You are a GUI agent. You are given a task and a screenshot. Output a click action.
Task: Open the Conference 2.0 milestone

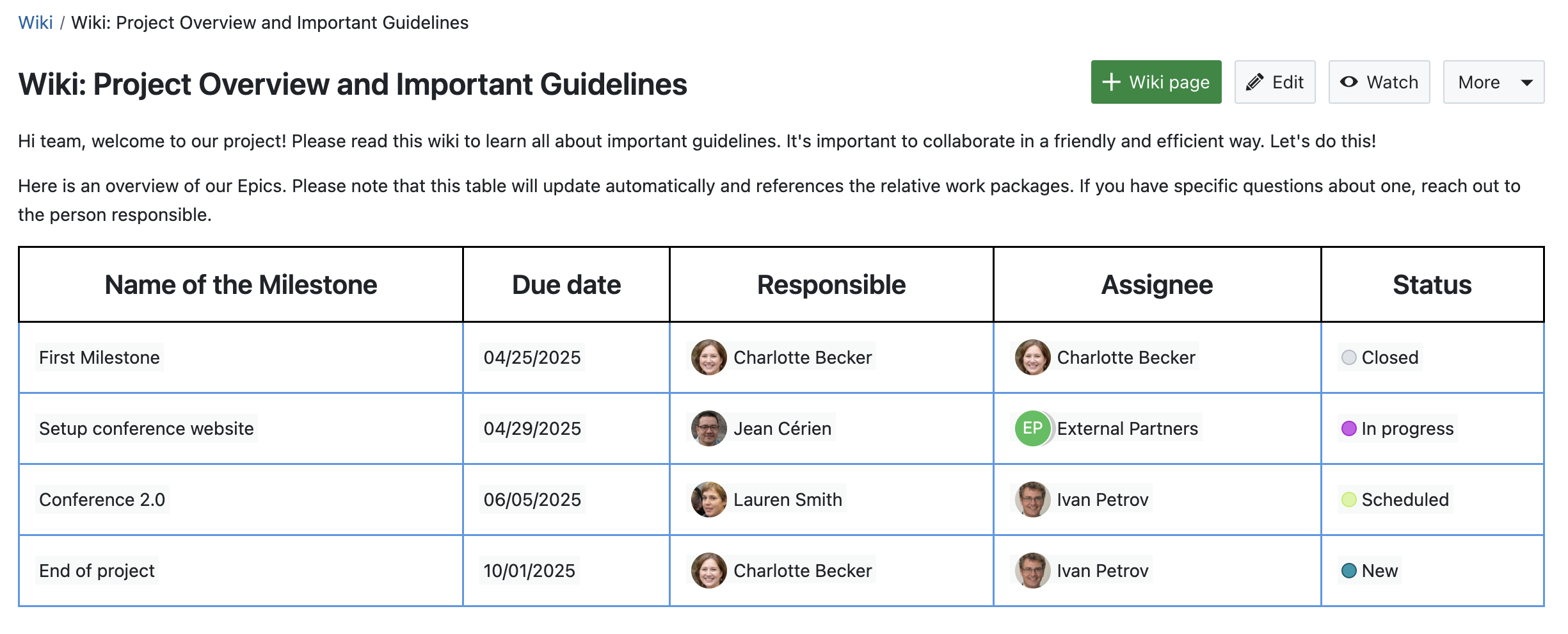102,500
